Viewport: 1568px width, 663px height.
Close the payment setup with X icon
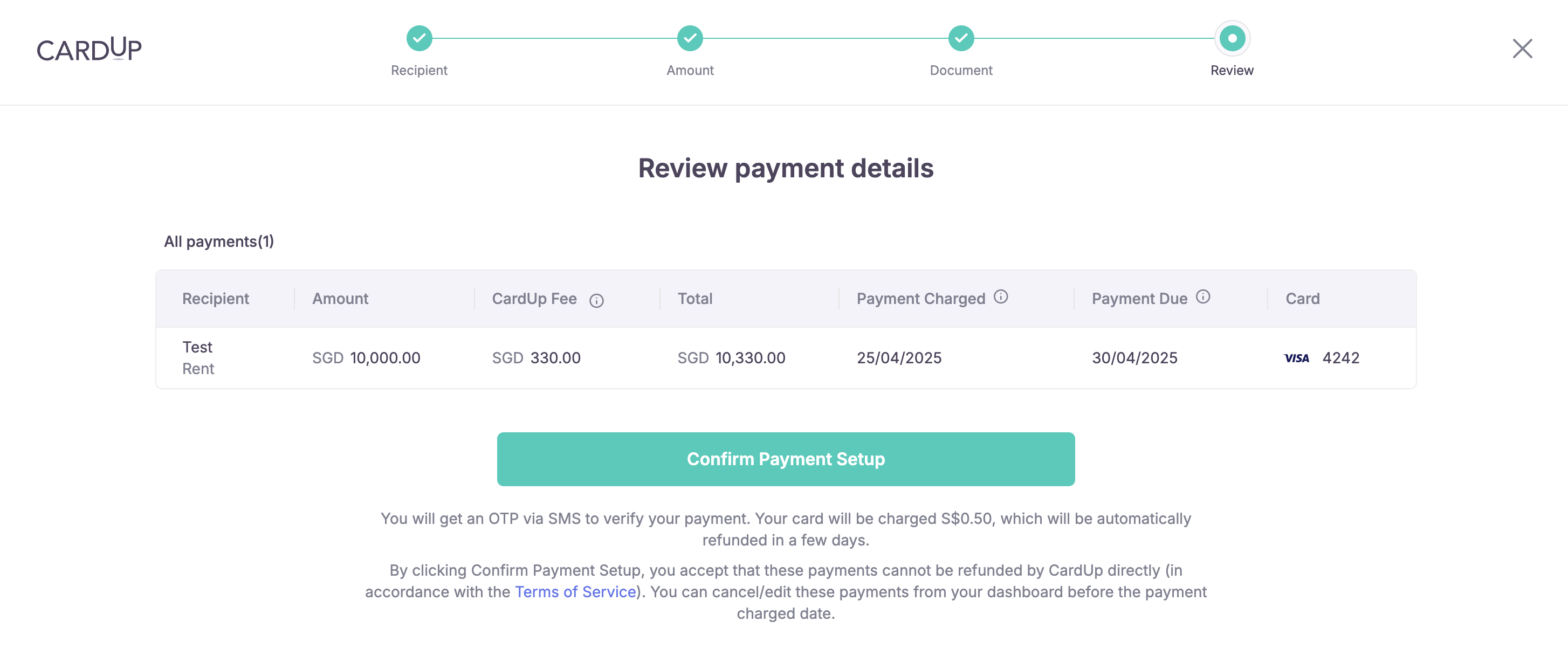click(x=1522, y=49)
